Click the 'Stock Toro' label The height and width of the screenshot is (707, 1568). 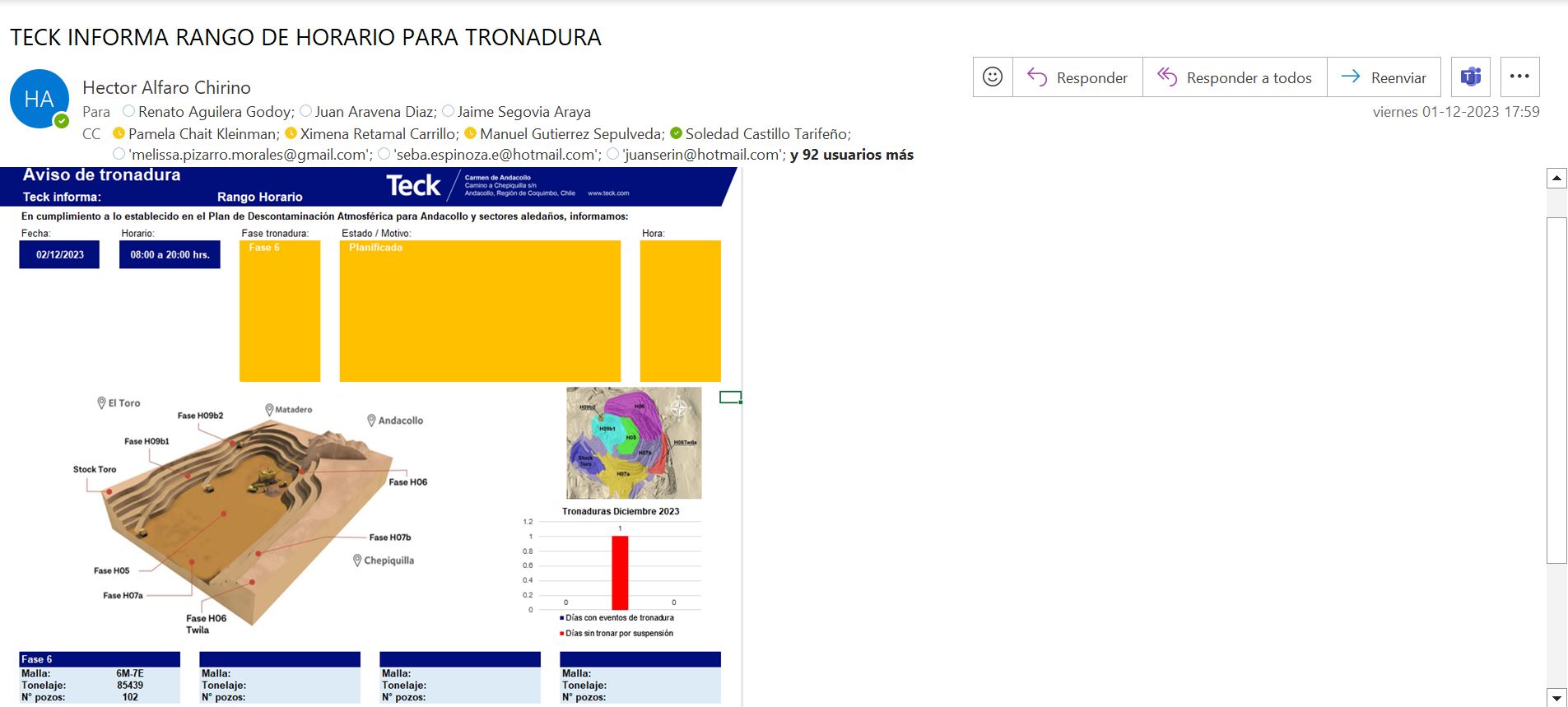pyautogui.click(x=95, y=469)
